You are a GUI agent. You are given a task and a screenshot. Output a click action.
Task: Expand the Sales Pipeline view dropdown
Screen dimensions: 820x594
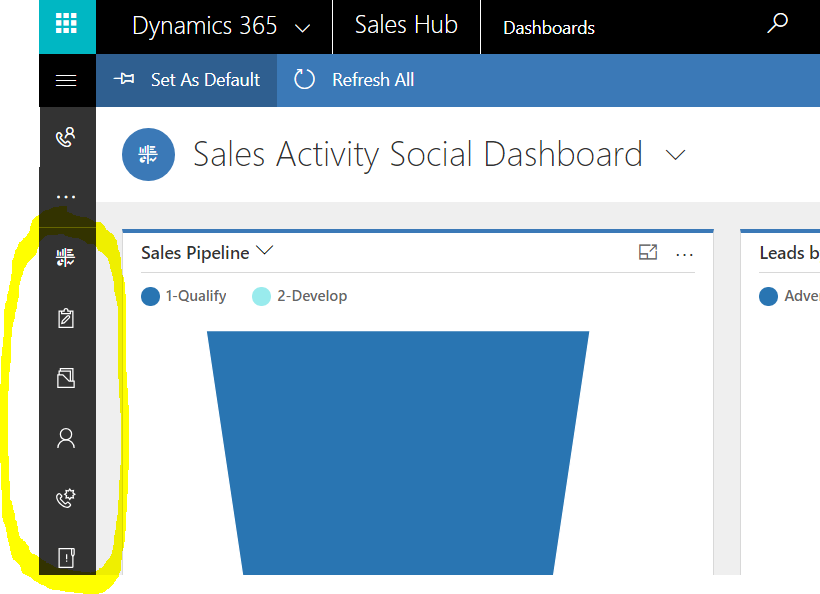coord(265,251)
